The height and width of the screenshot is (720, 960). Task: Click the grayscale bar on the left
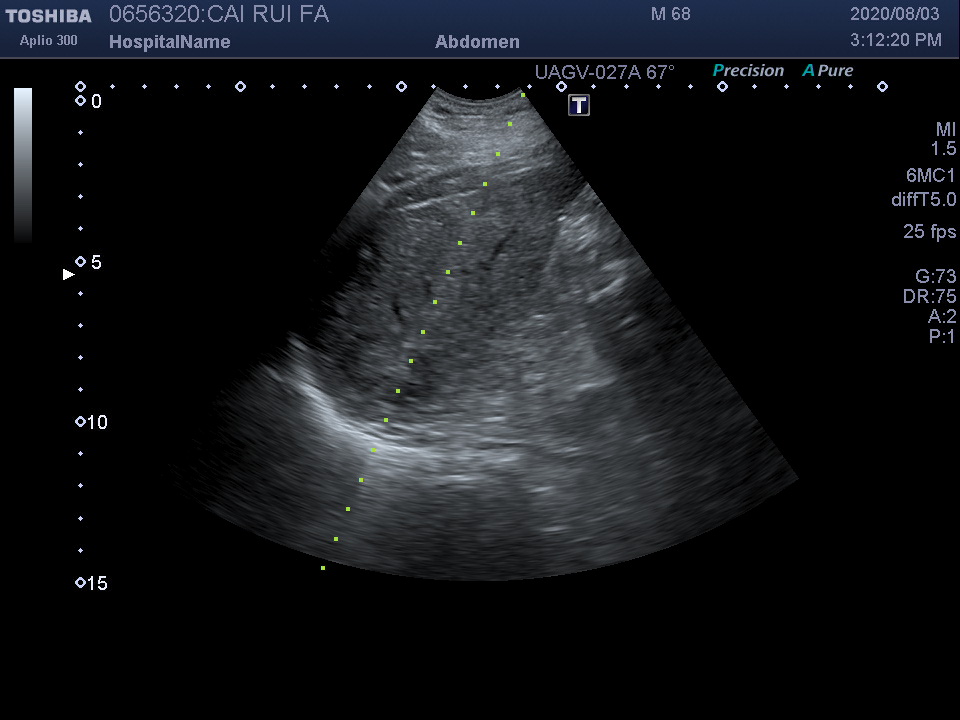(x=23, y=165)
